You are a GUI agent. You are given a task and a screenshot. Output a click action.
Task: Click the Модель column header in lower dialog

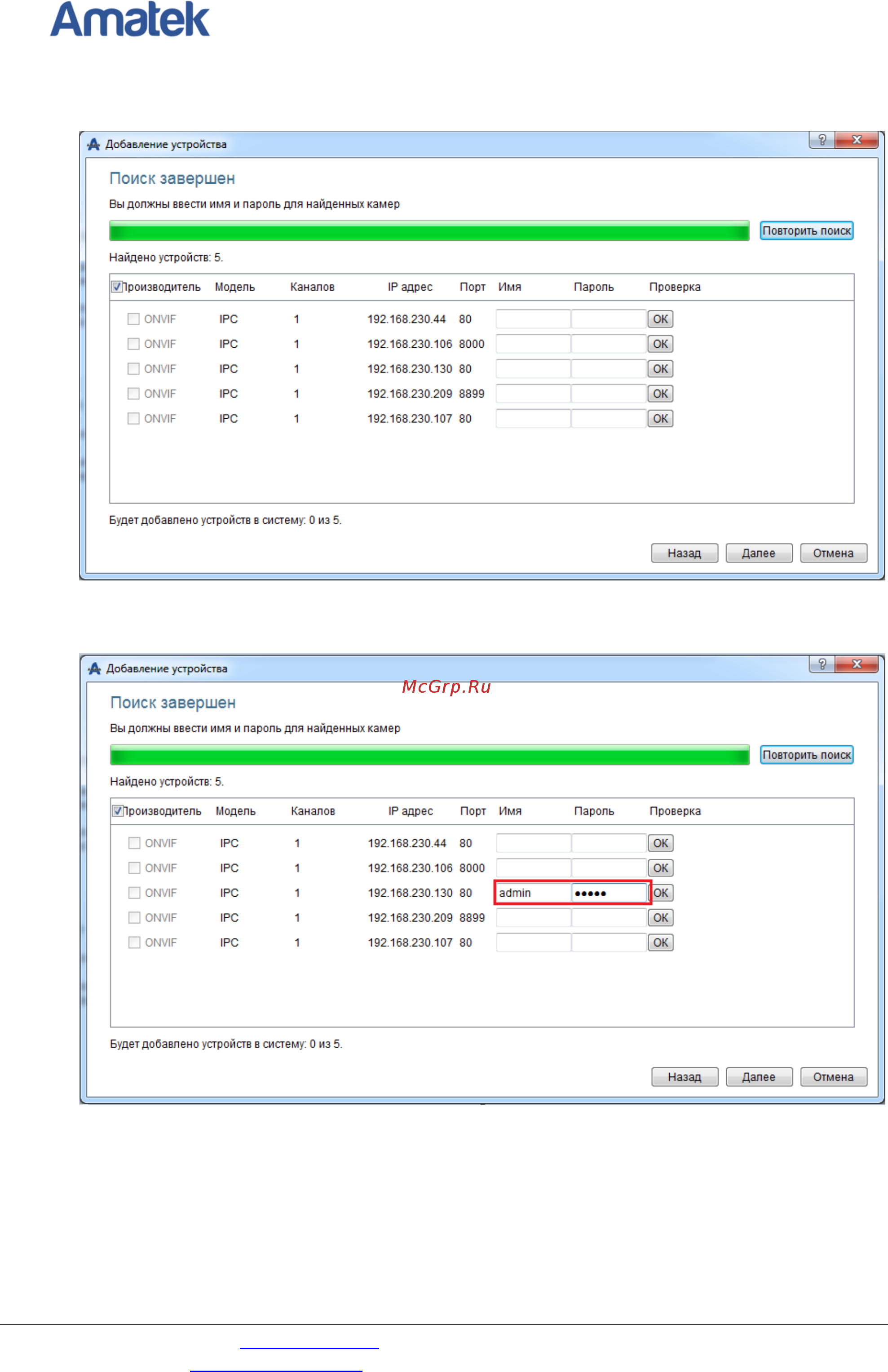tap(236, 810)
